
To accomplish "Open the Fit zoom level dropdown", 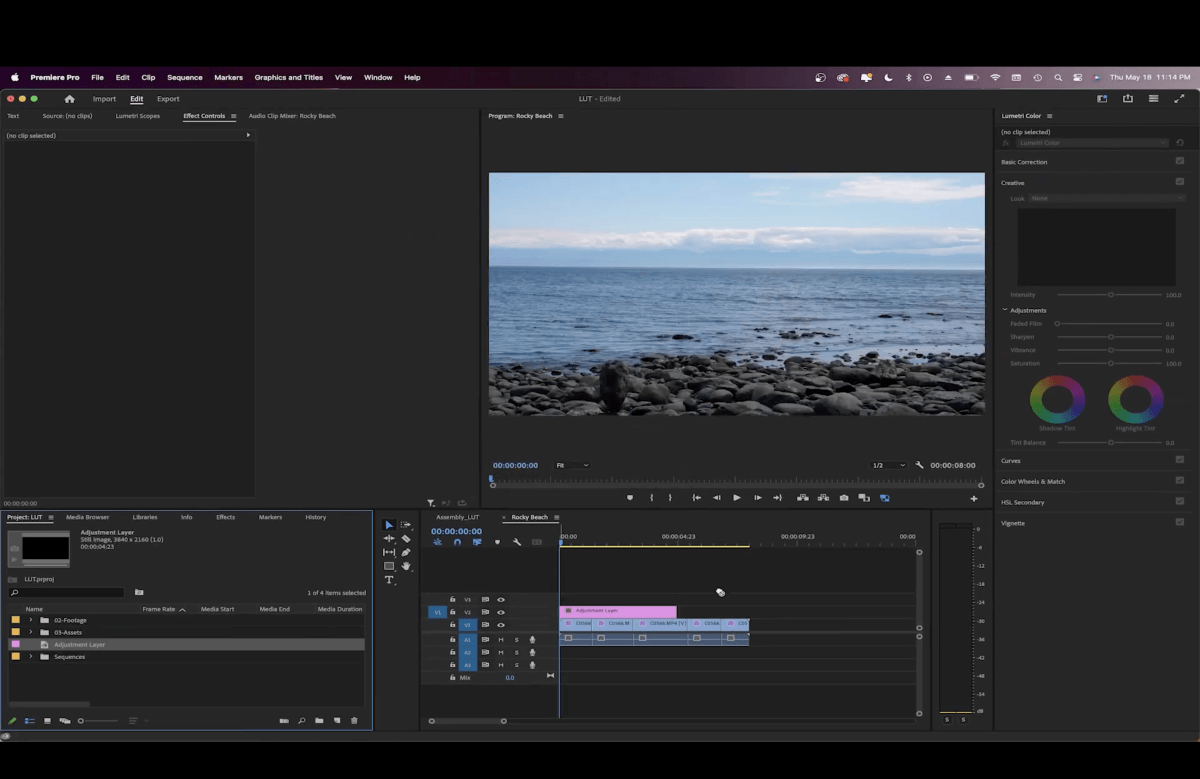I will pos(572,465).
